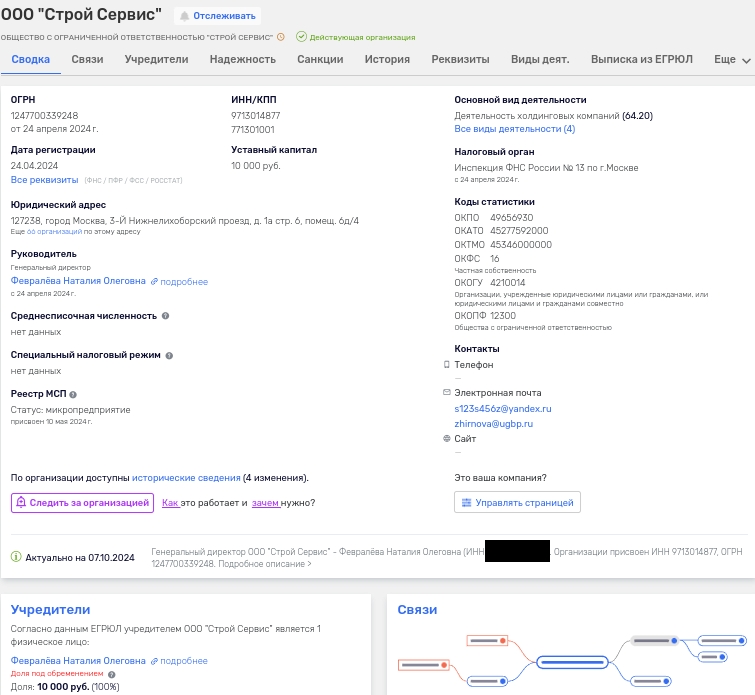The width and height of the screenshot is (755, 695).
Task: Select the КПП value 771301001
Action: pyautogui.click(x=253, y=130)
